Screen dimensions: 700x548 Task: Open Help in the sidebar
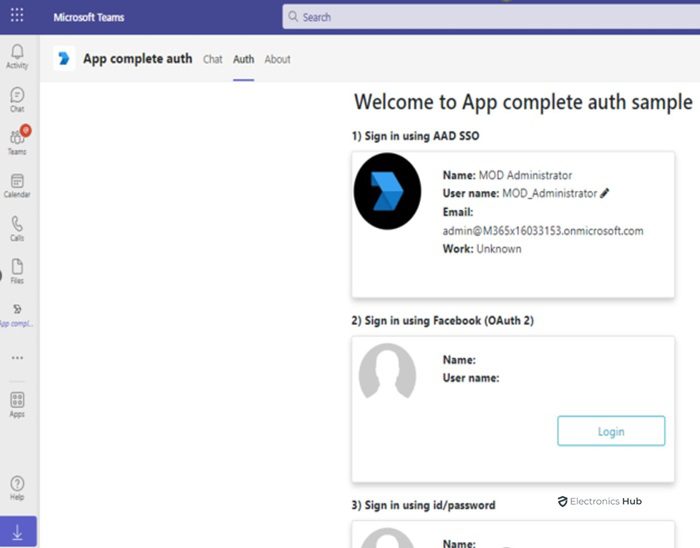coord(17,488)
